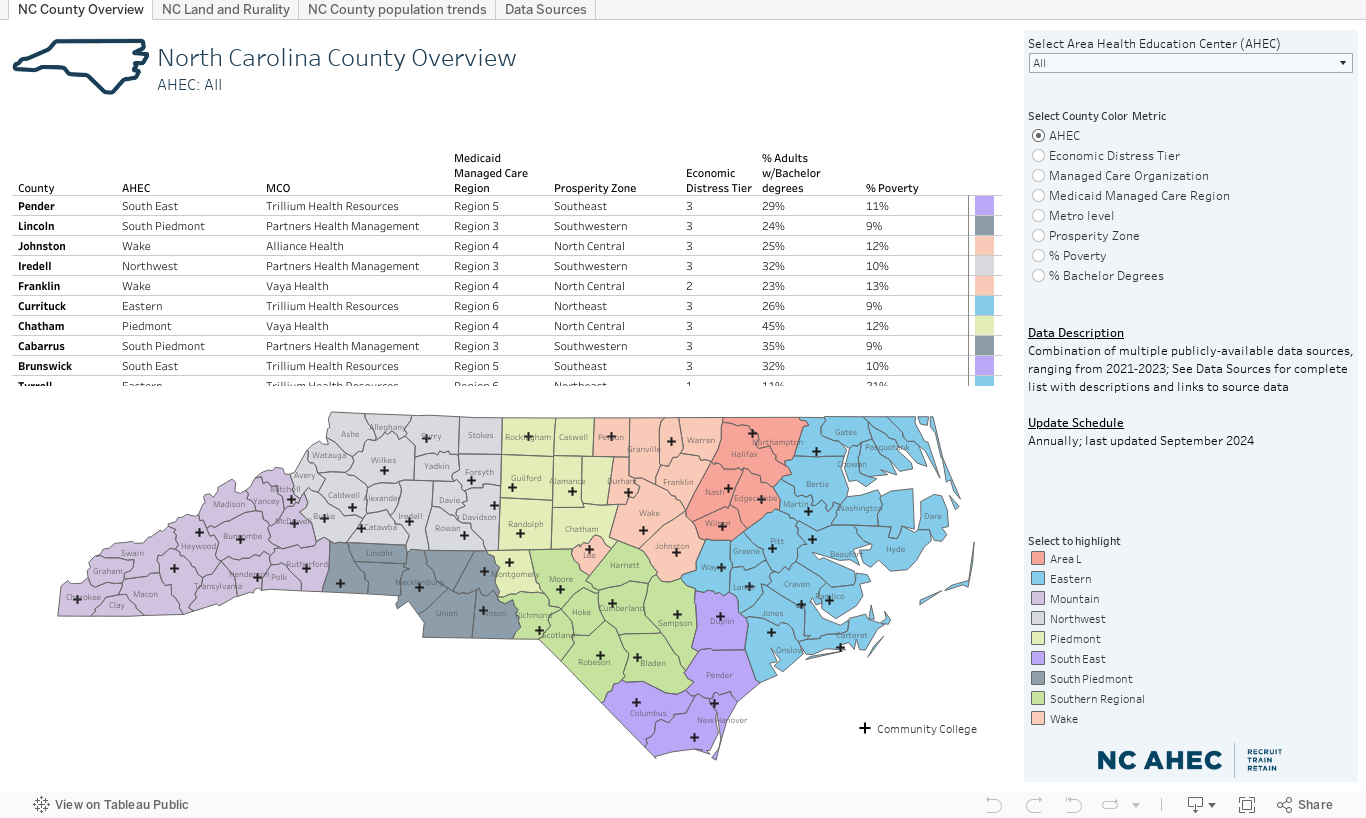This screenshot has height=818, width=1366.
Task: Open the AHEC selection dropdown
Action: 1190,63
